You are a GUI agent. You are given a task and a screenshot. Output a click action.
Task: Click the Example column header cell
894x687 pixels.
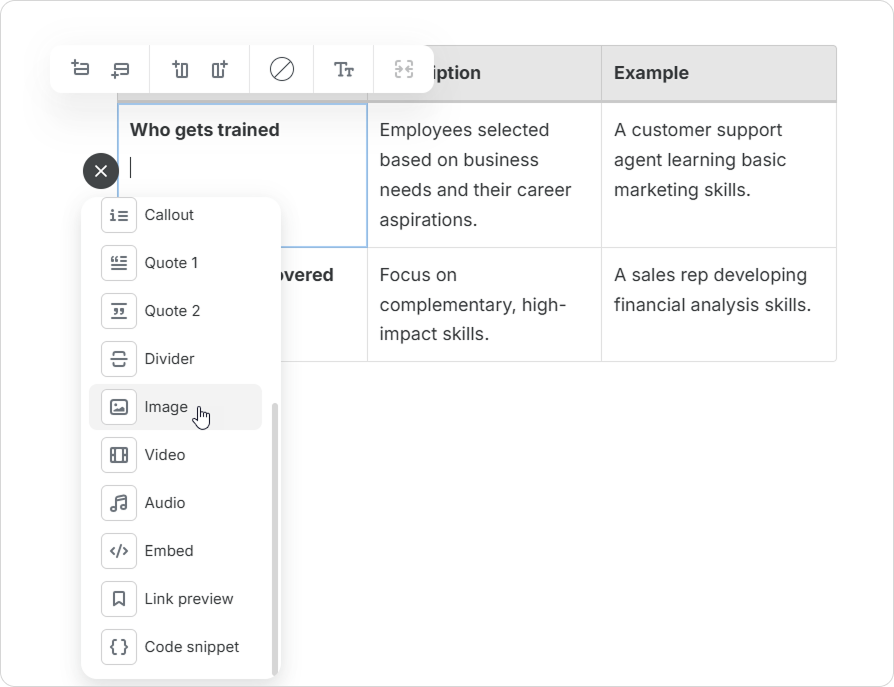click(x=718, y=73)
